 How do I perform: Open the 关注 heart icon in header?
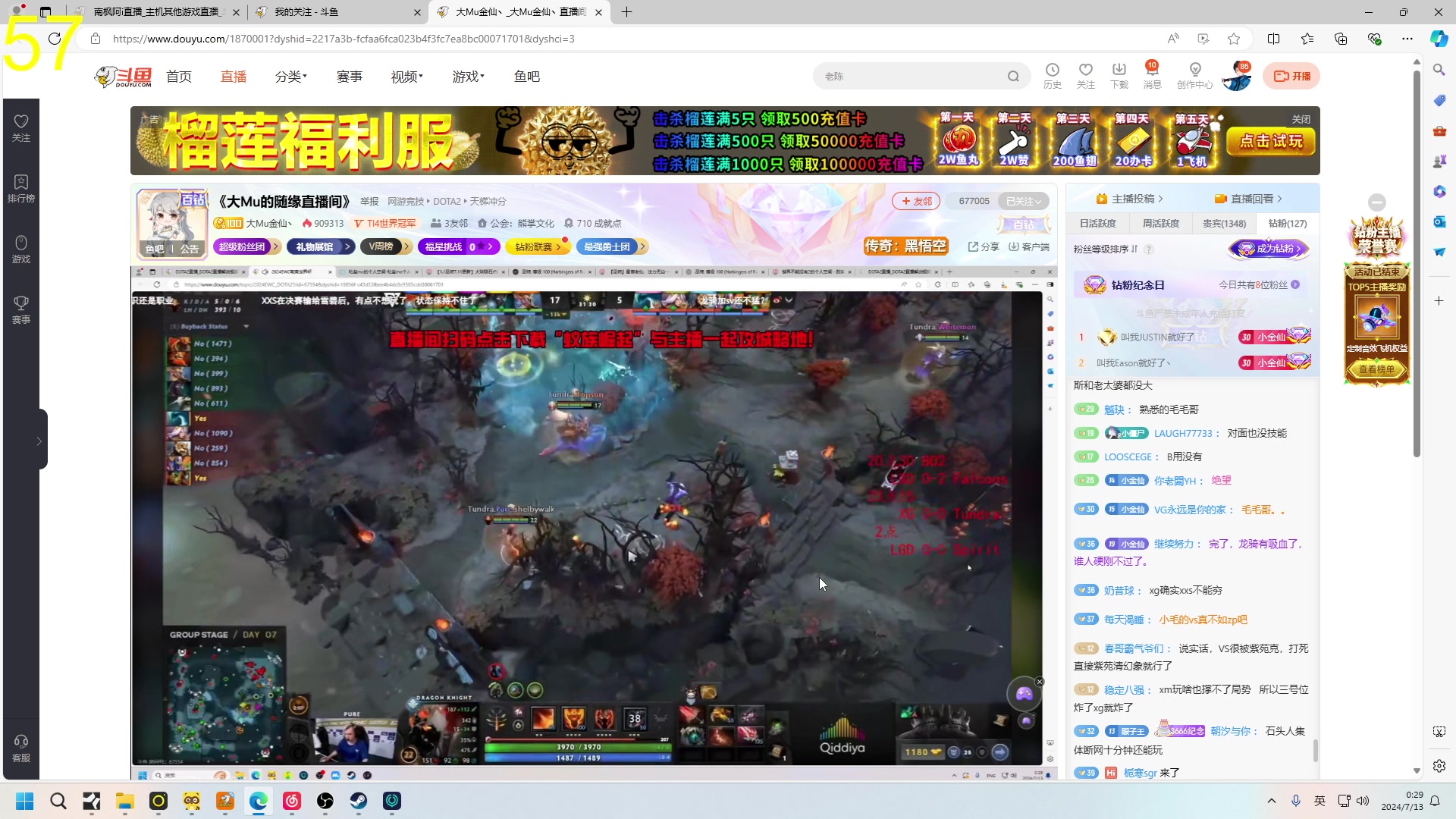click(1086, 76)
